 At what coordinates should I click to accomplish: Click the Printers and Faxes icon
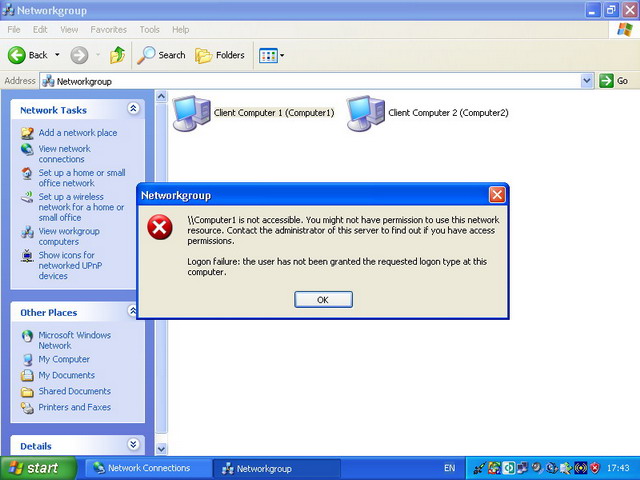[x=27, y=407]
